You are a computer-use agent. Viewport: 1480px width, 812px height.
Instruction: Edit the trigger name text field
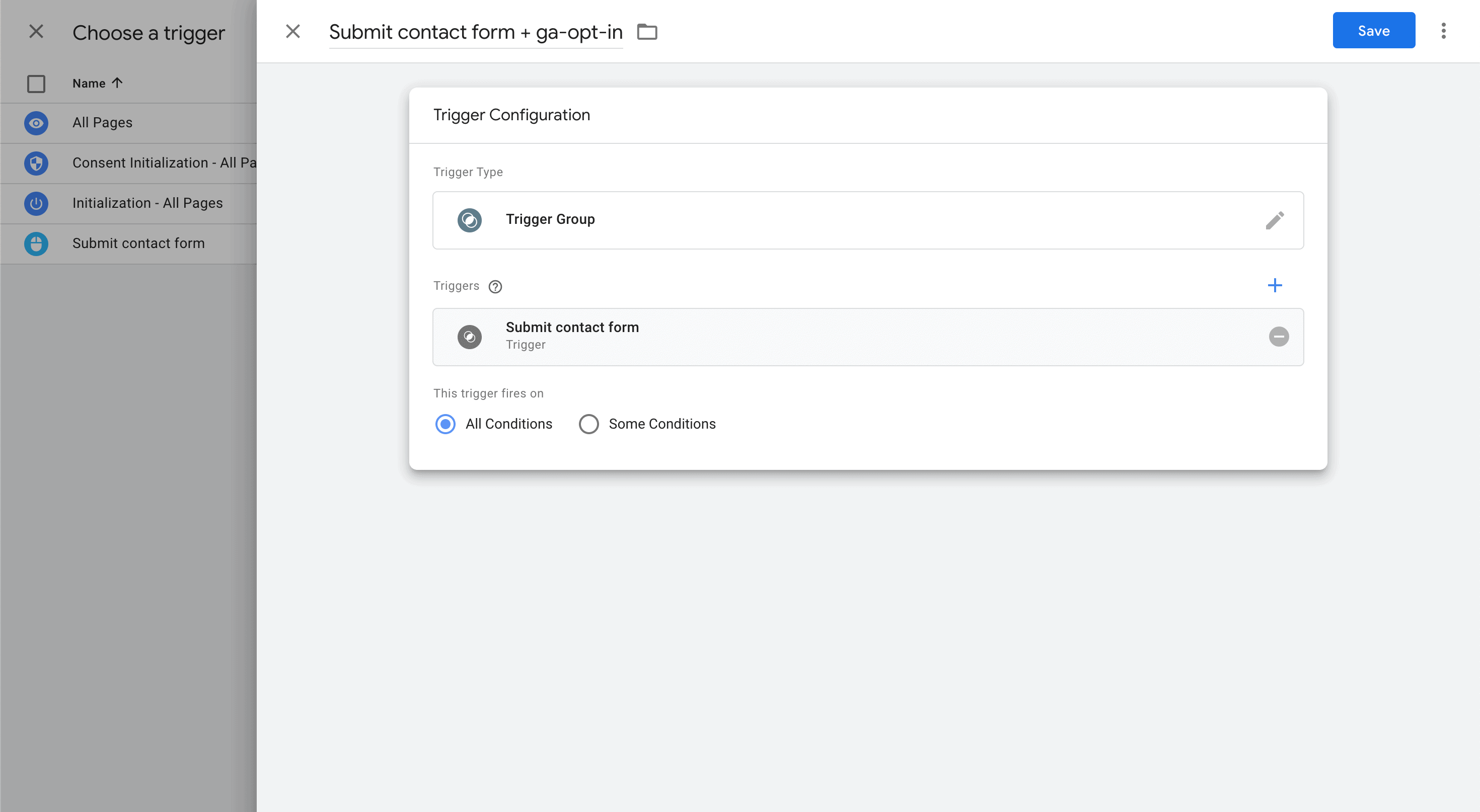pyautogui.click(x=475, y=32)
